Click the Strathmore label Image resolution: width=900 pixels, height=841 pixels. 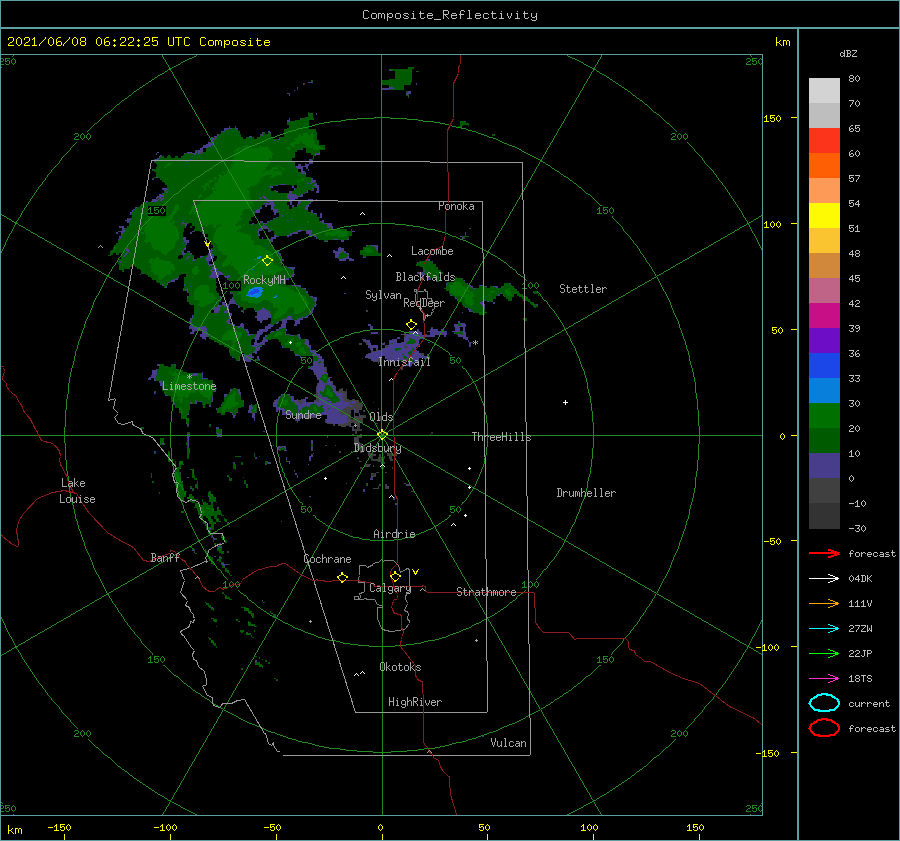pos(486,592)
